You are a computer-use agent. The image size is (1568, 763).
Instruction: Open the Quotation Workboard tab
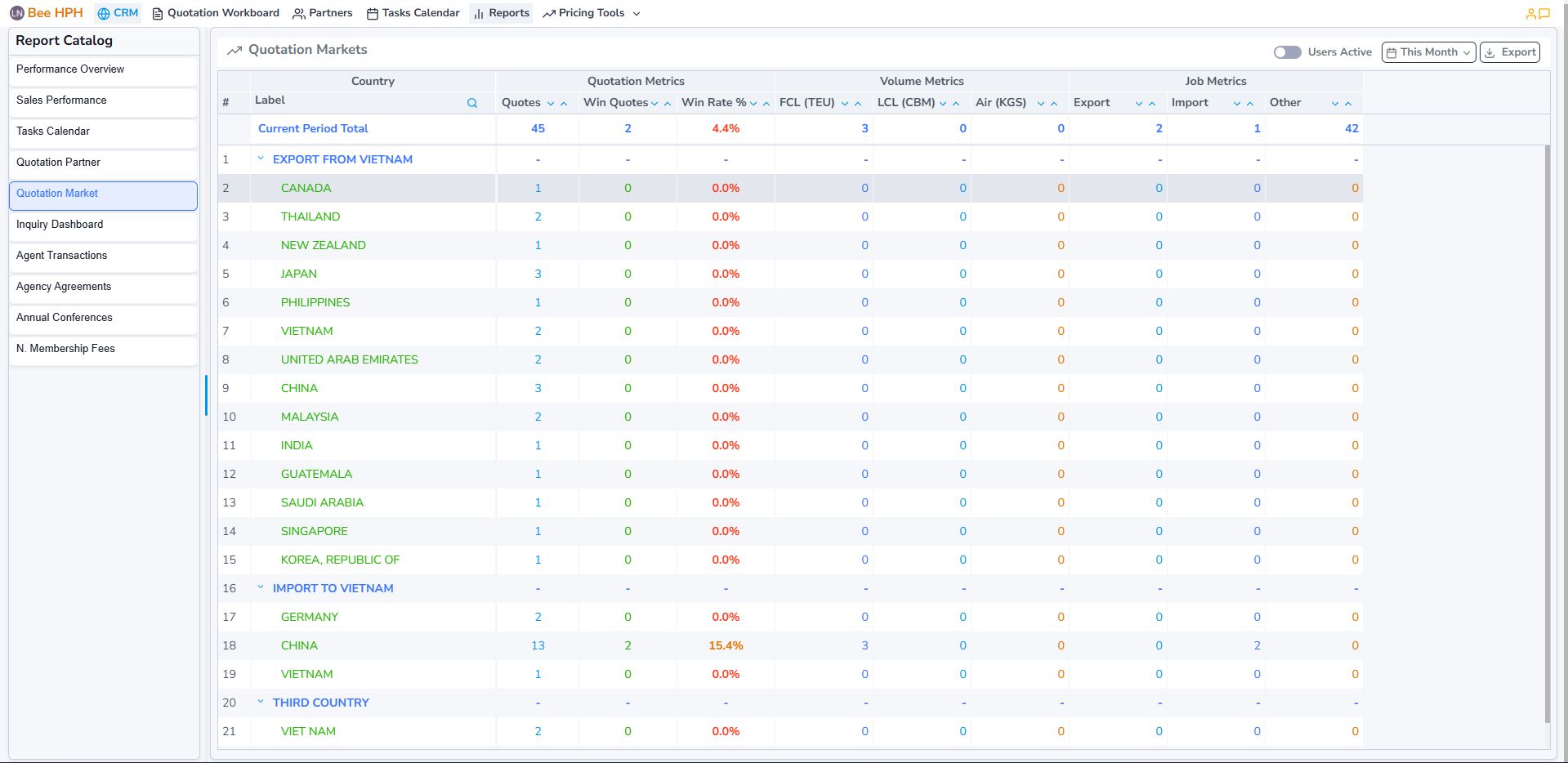click(x=216, y=13)
